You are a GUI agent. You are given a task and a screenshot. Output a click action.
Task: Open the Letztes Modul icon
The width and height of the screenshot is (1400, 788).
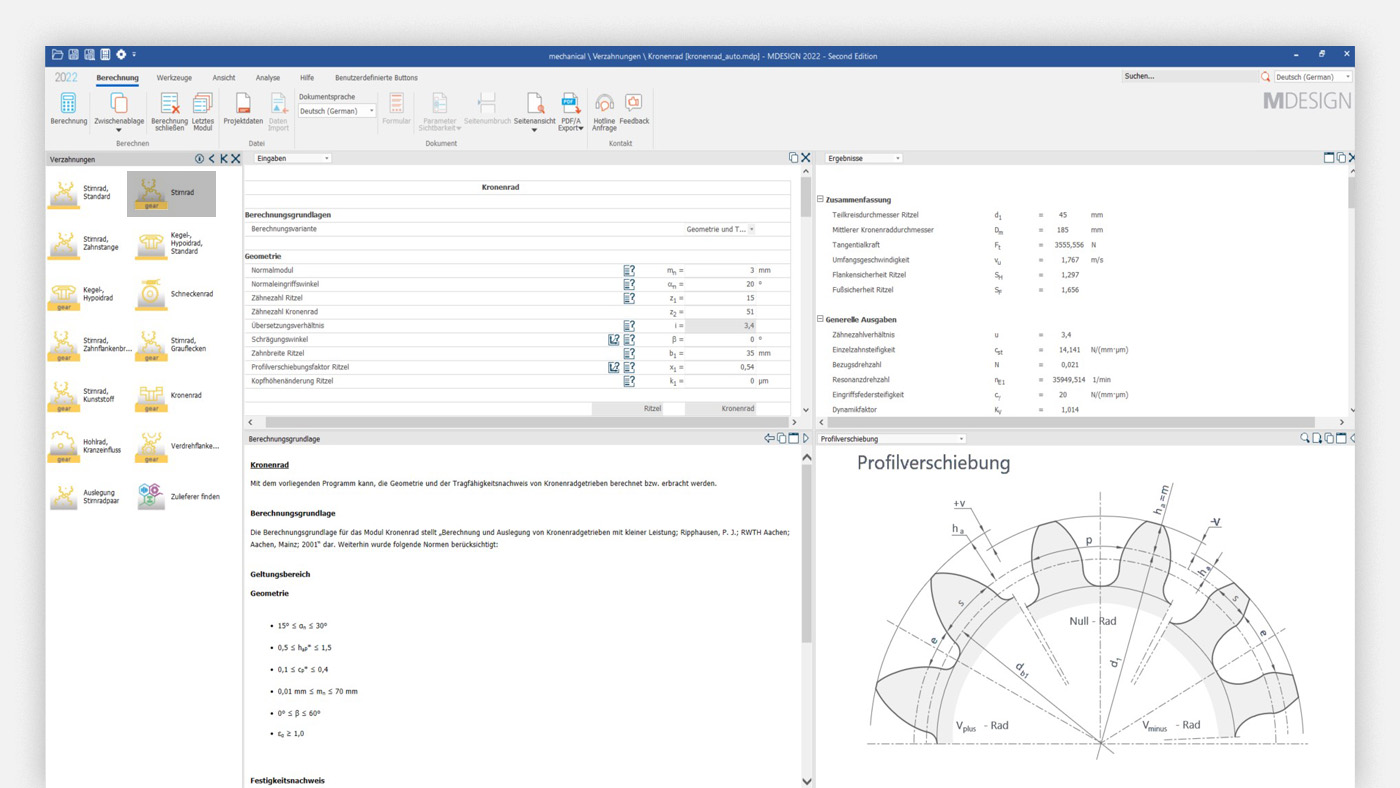[201, 103]
